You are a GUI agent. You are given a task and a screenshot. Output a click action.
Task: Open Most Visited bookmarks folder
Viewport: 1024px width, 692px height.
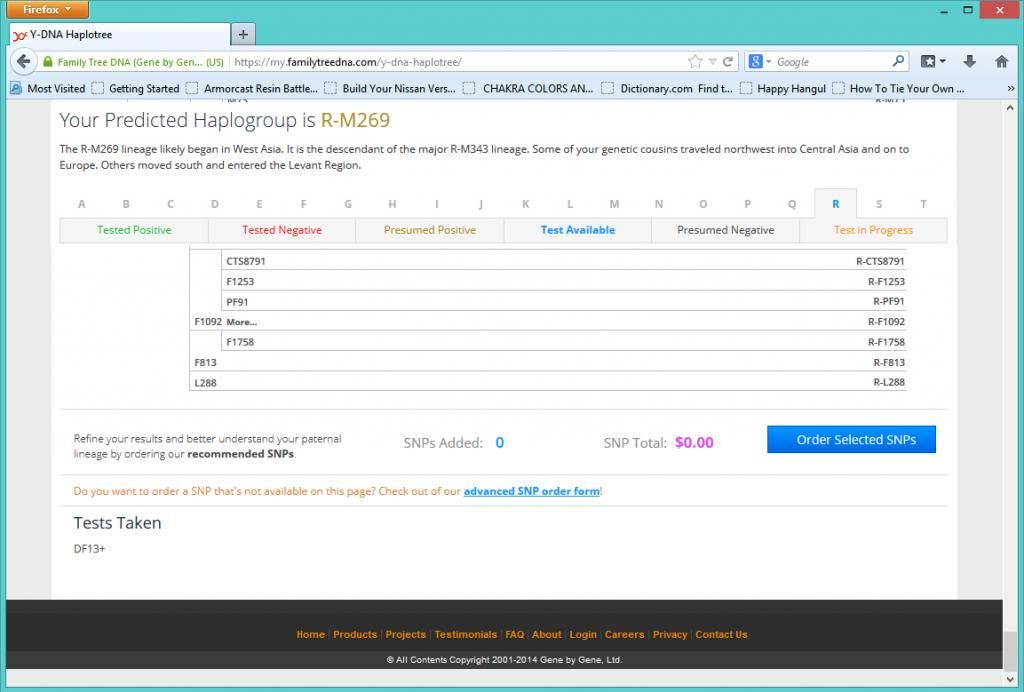[48, 88]
